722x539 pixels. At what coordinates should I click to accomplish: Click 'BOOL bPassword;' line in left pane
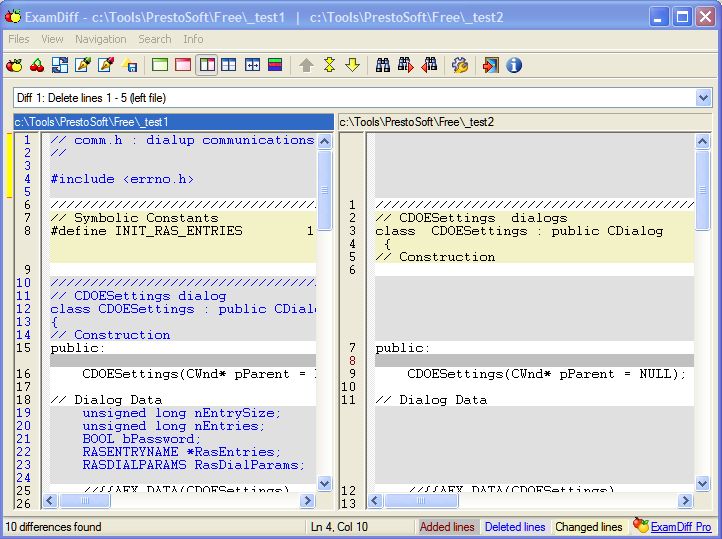click(x=141, y=439)
